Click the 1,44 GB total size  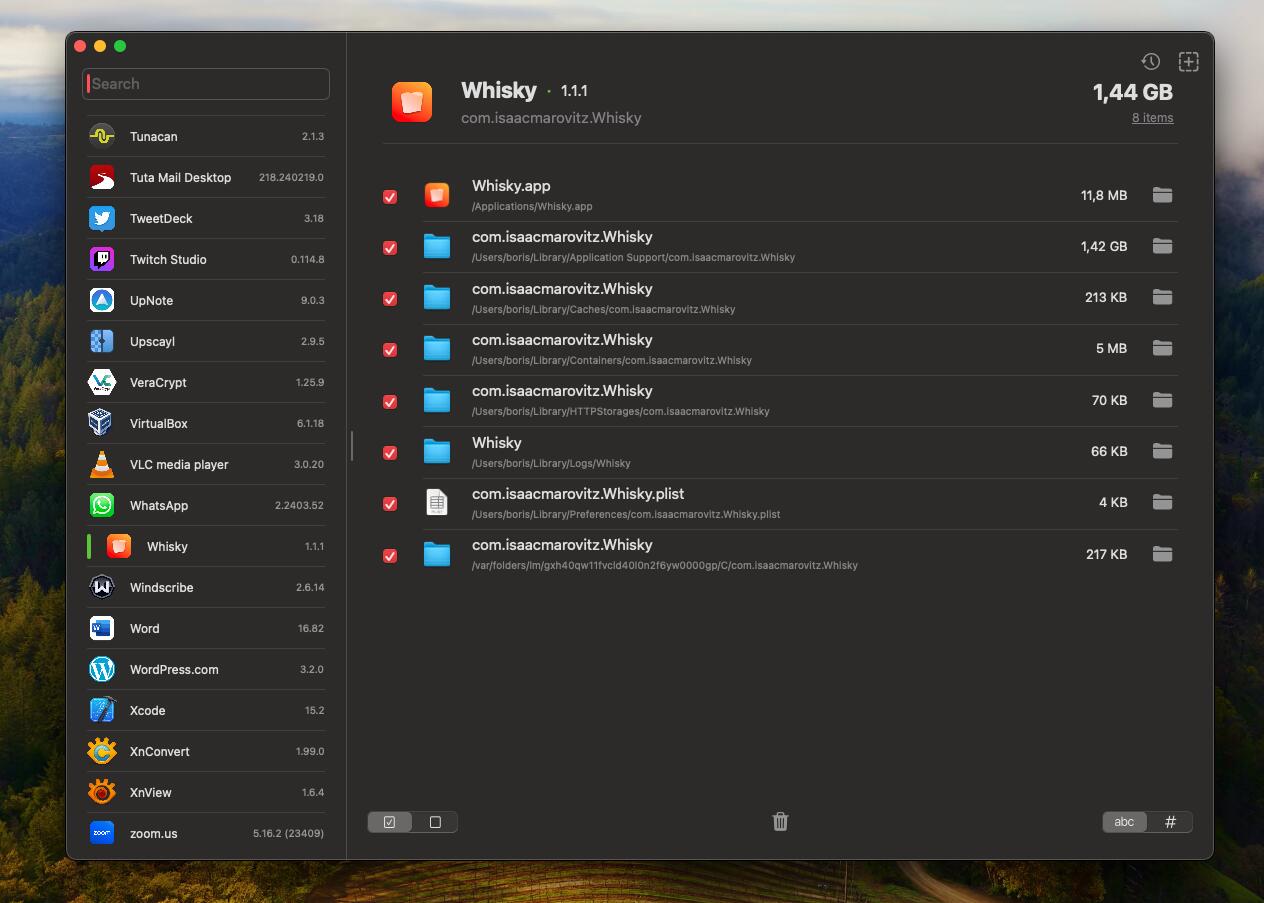[1133, 92]
